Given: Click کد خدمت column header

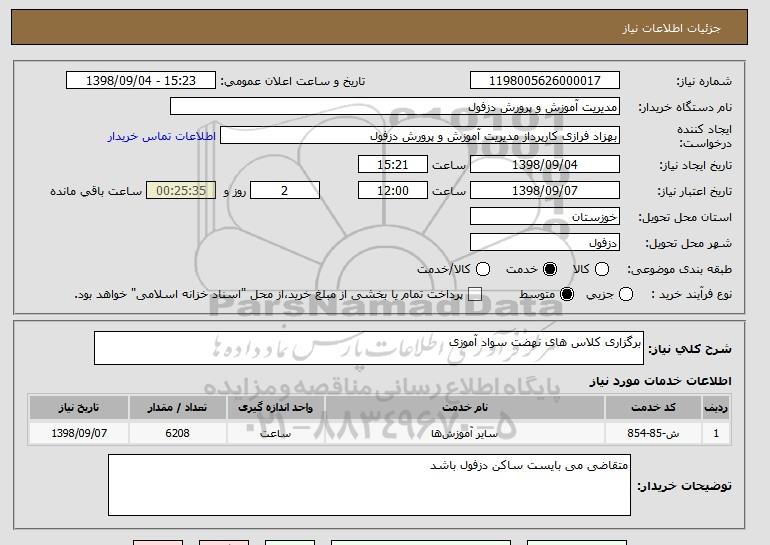Looking at the screenshot, I should point(653,408).
